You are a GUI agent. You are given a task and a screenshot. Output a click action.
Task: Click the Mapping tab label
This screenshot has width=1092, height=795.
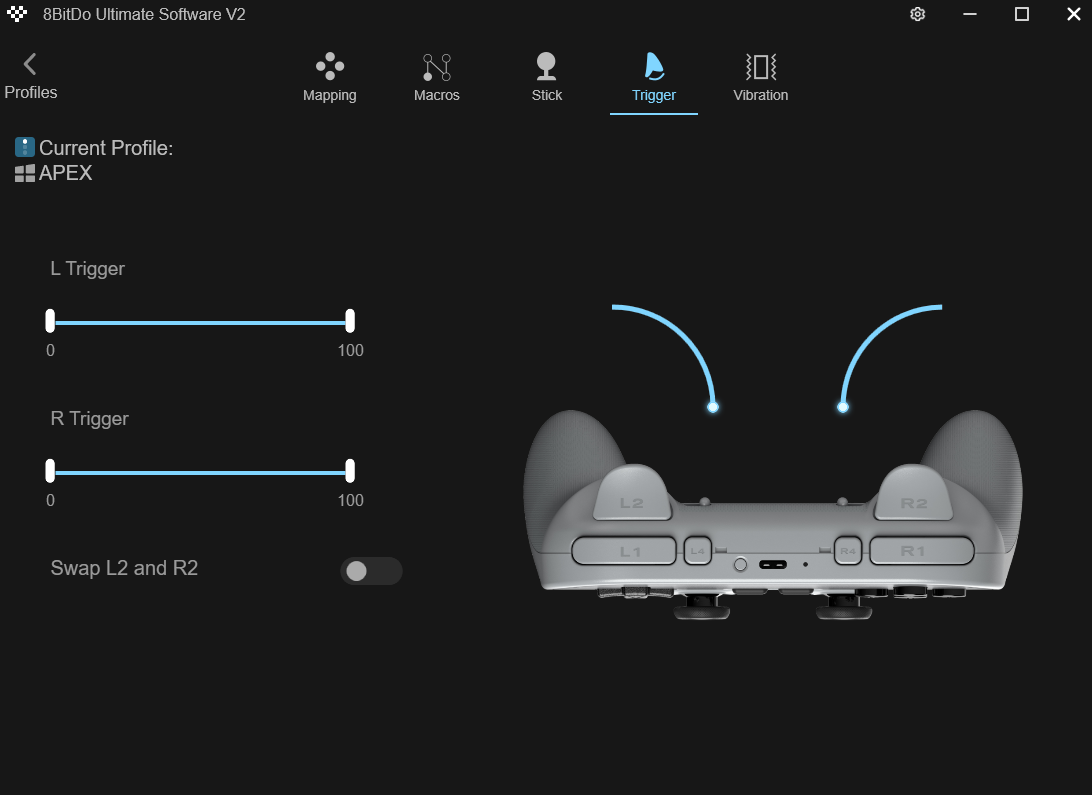tap(329, 95)
